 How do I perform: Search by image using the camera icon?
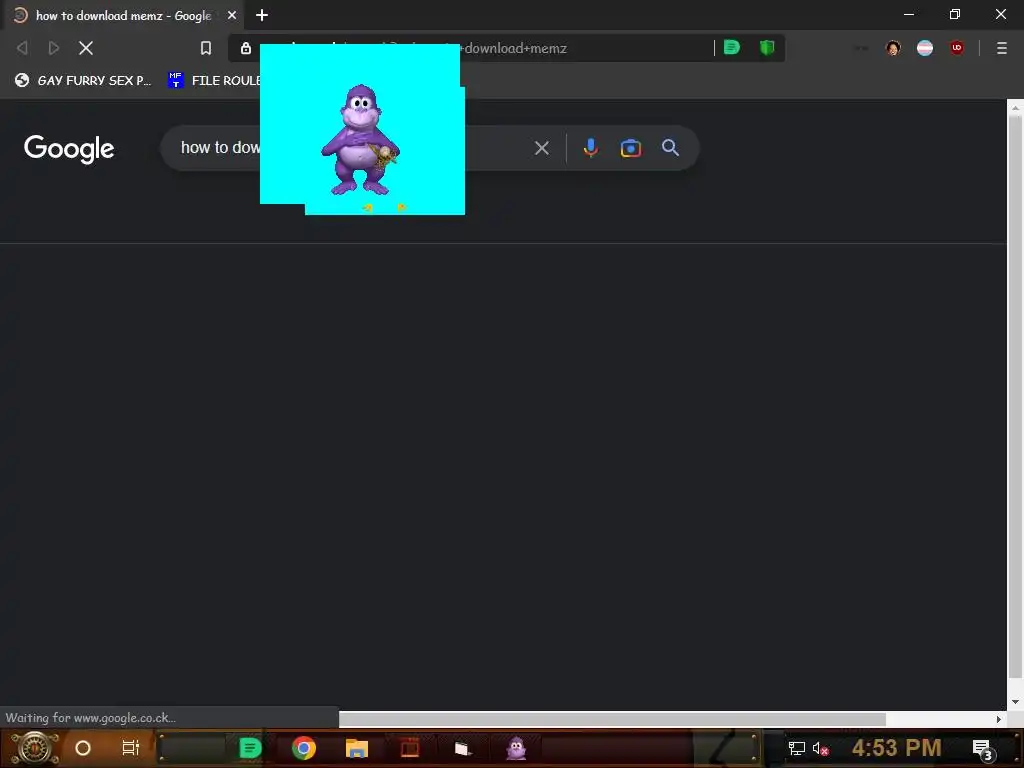tap(631, 148)
